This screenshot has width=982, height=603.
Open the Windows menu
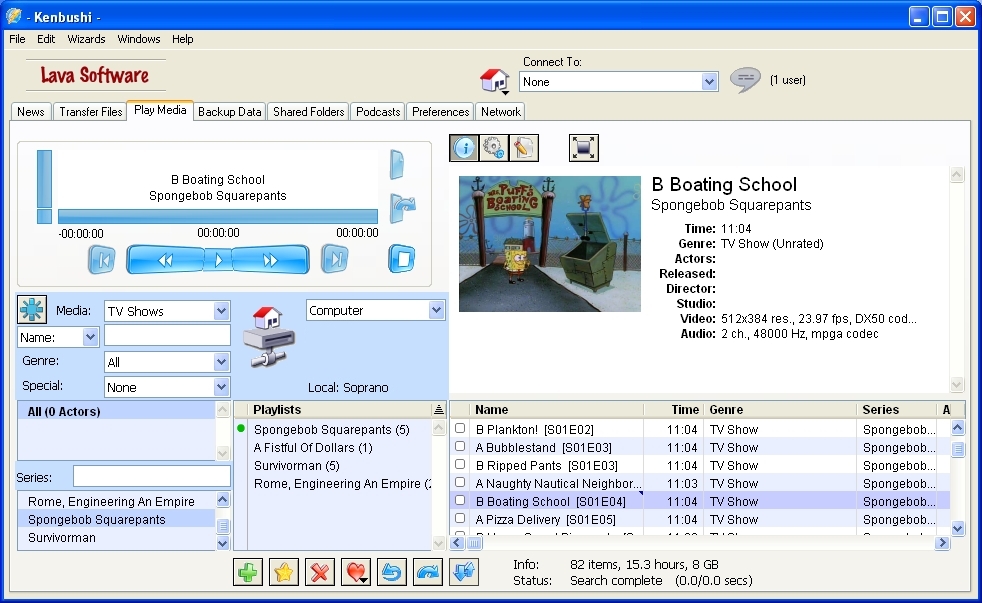tap(138, 39)
